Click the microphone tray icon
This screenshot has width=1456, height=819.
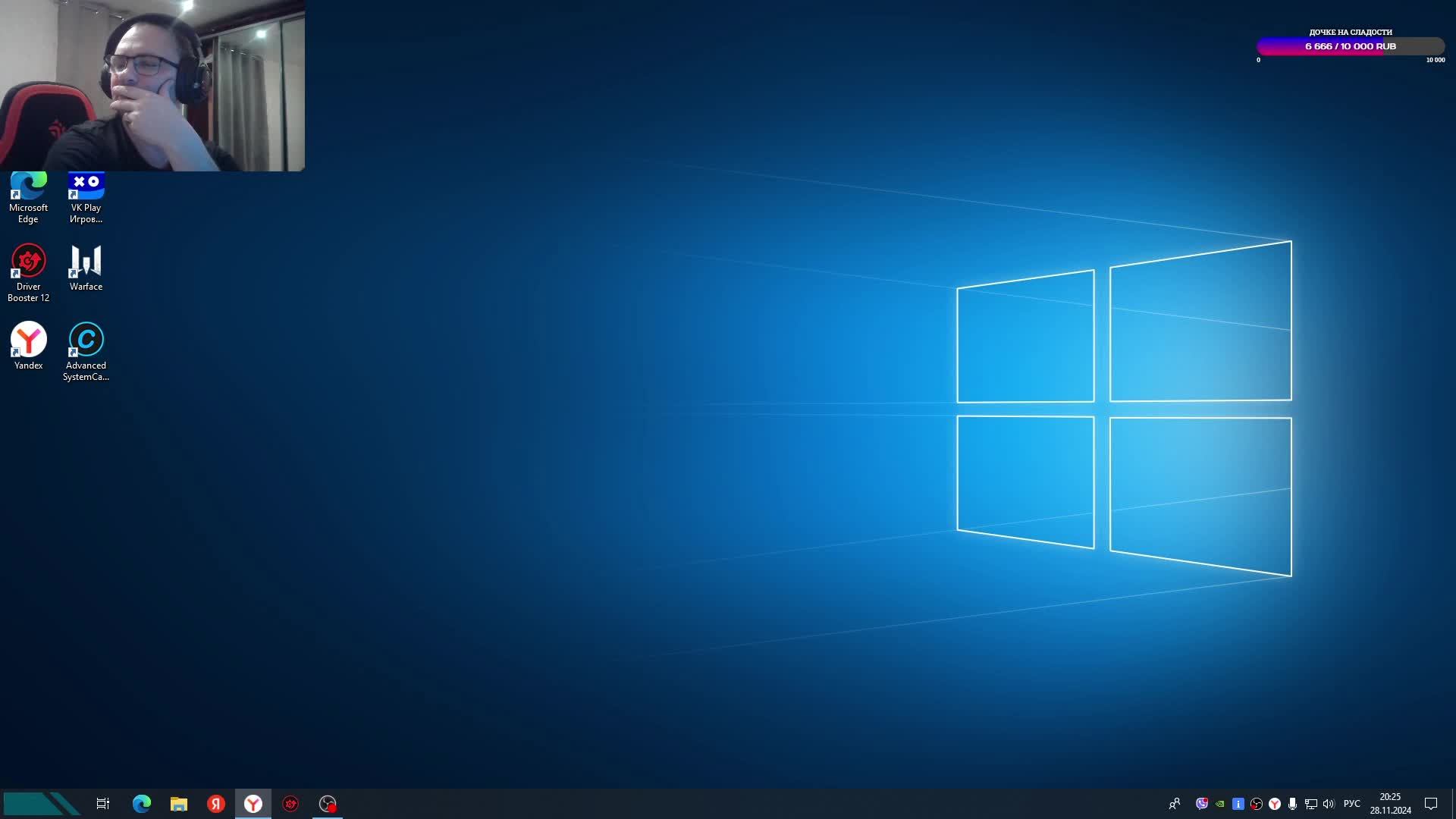click(x=1293, y=804)
